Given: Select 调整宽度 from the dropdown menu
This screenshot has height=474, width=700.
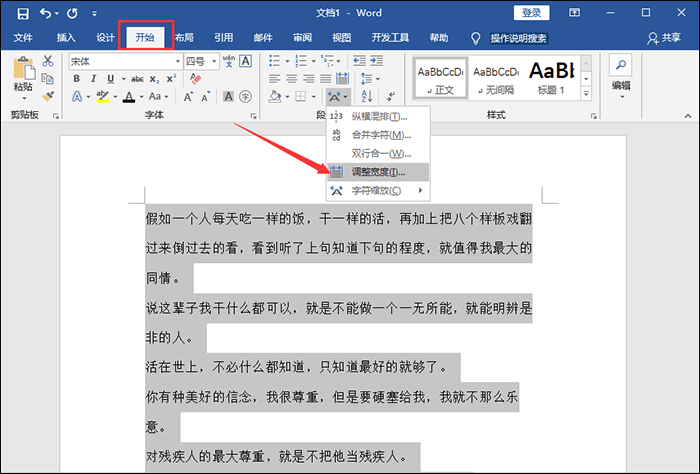Looking at the screenshot, I should coord(378,172).
